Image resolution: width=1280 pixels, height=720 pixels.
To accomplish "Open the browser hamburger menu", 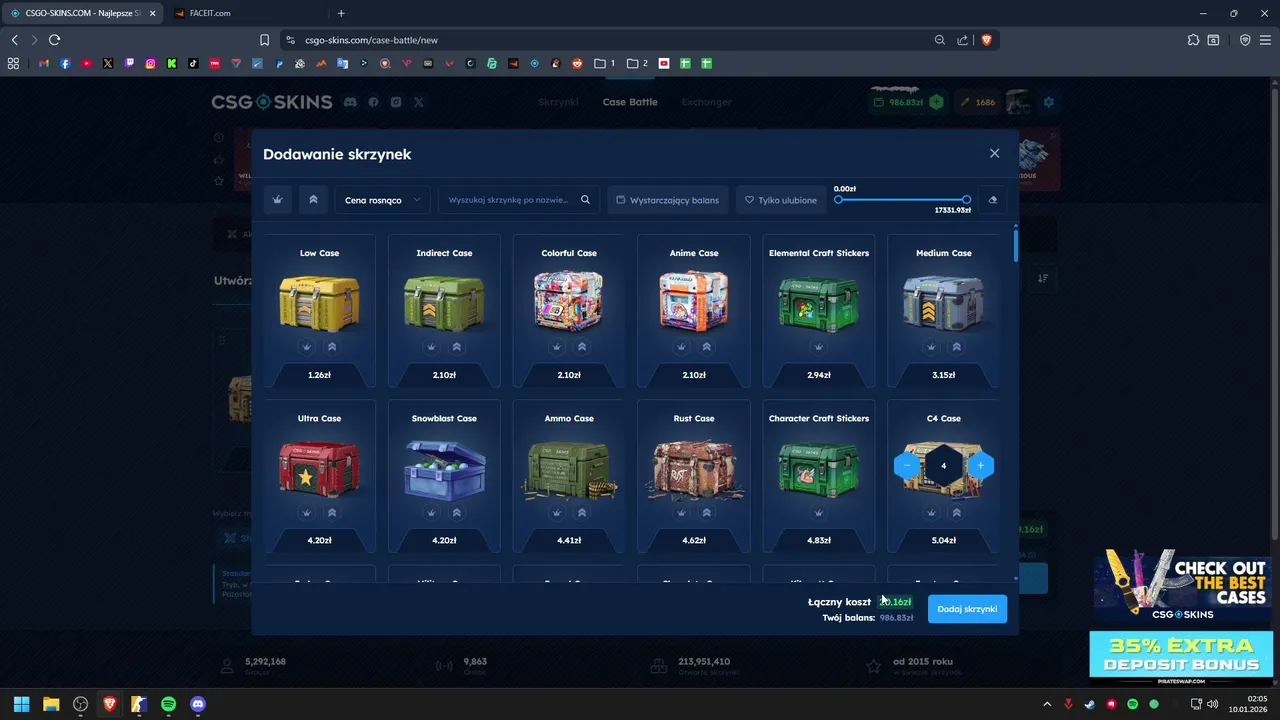I will tap(1265, 40).
